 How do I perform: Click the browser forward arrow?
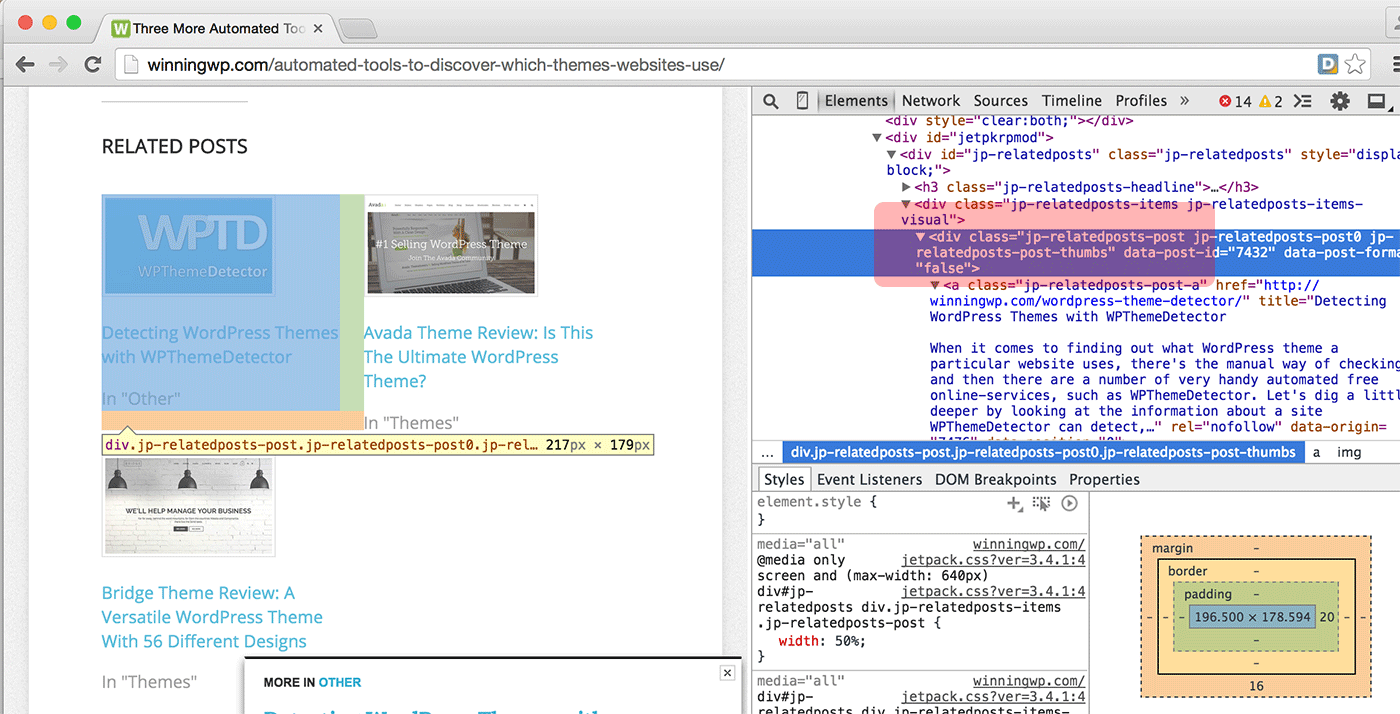pyautogui.click(x=58, y=65)
